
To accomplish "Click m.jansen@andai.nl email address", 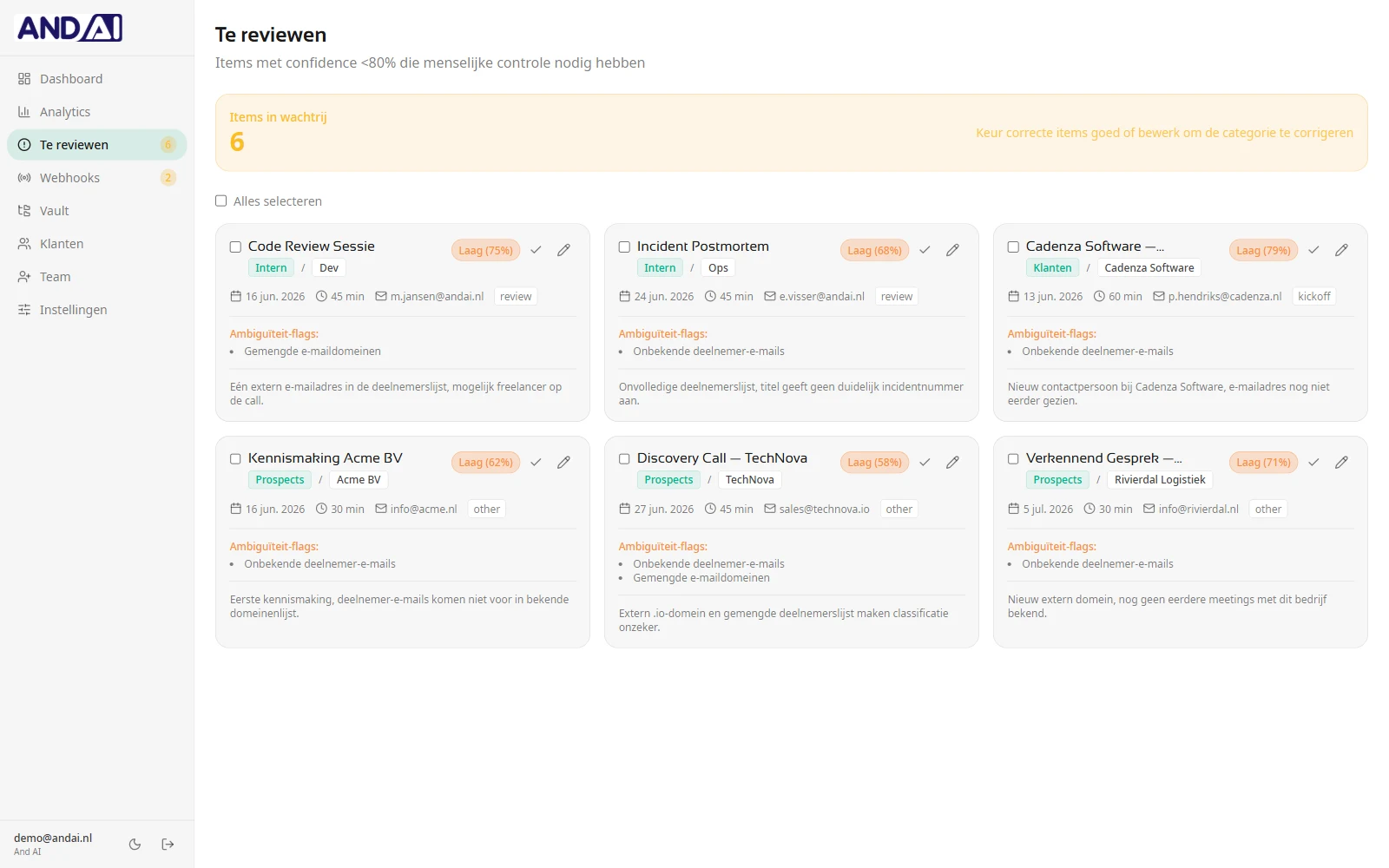I will 437,297.
